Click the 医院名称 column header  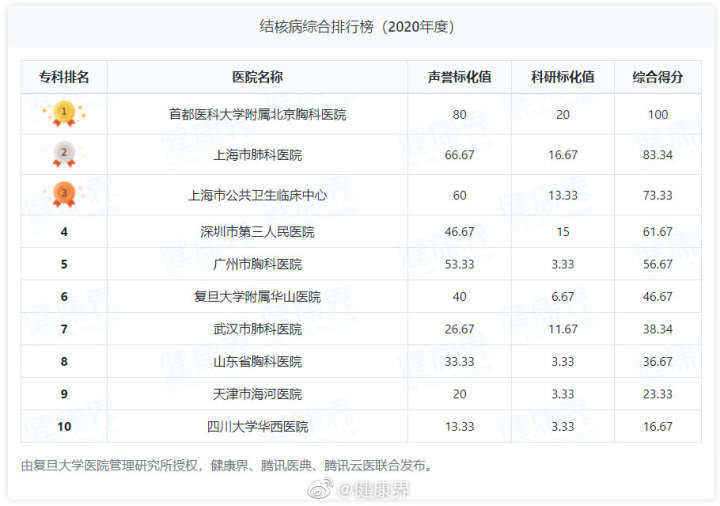(x=257, y=77)
